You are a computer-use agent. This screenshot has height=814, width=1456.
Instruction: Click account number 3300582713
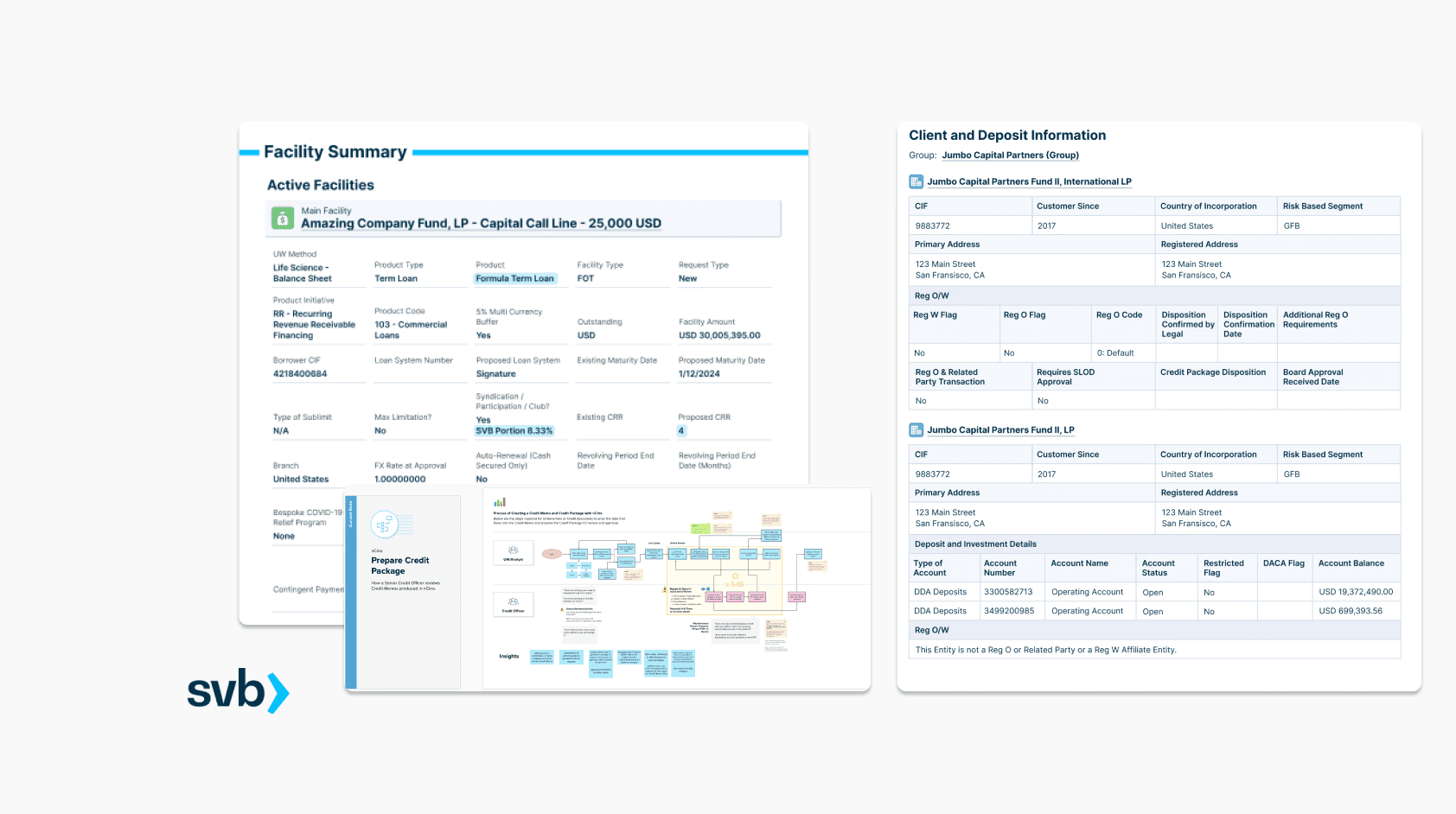(1008, 592)
